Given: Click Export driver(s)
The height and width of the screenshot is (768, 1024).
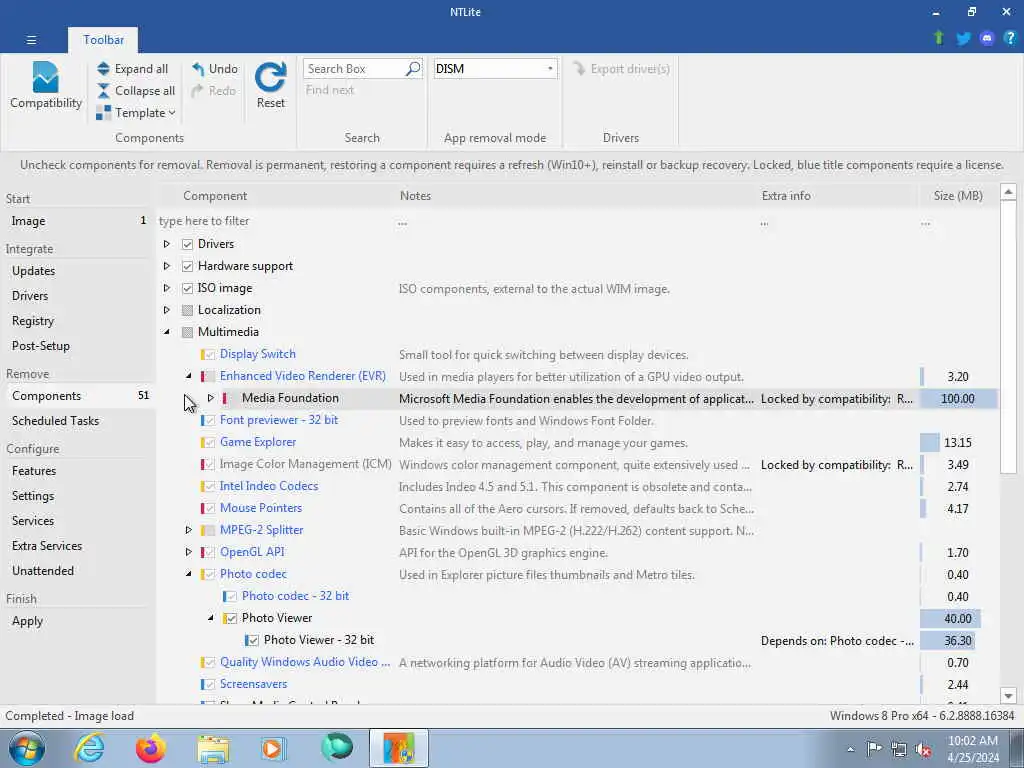Looking at the screenshot, I should tap(621, 69).
